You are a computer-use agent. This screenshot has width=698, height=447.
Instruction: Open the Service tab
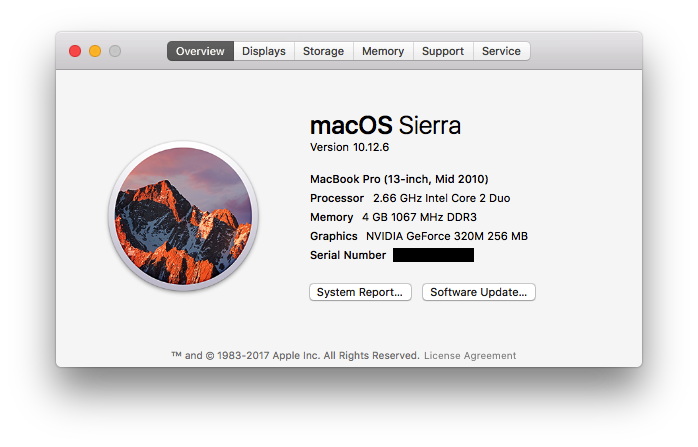(501, 51)
